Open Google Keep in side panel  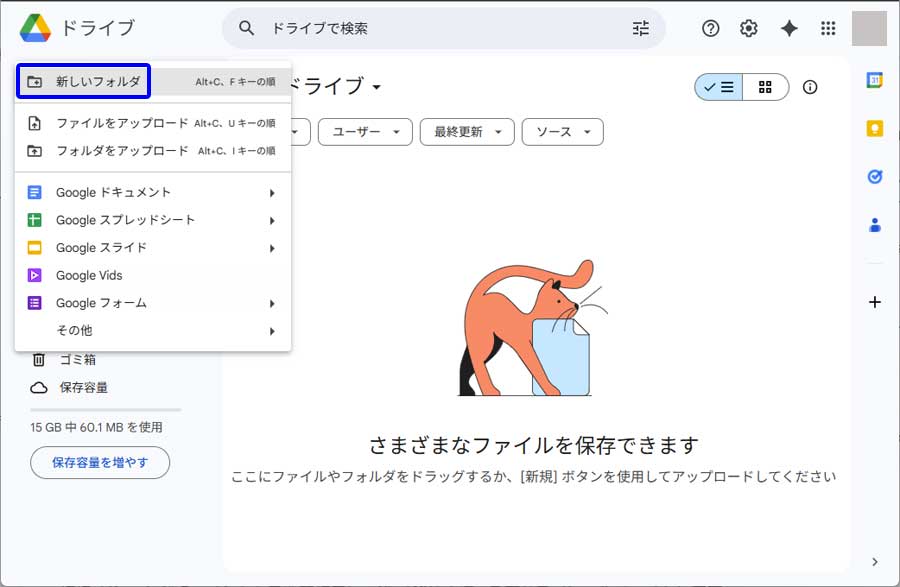pyautogui.click(x=875, y=129)
